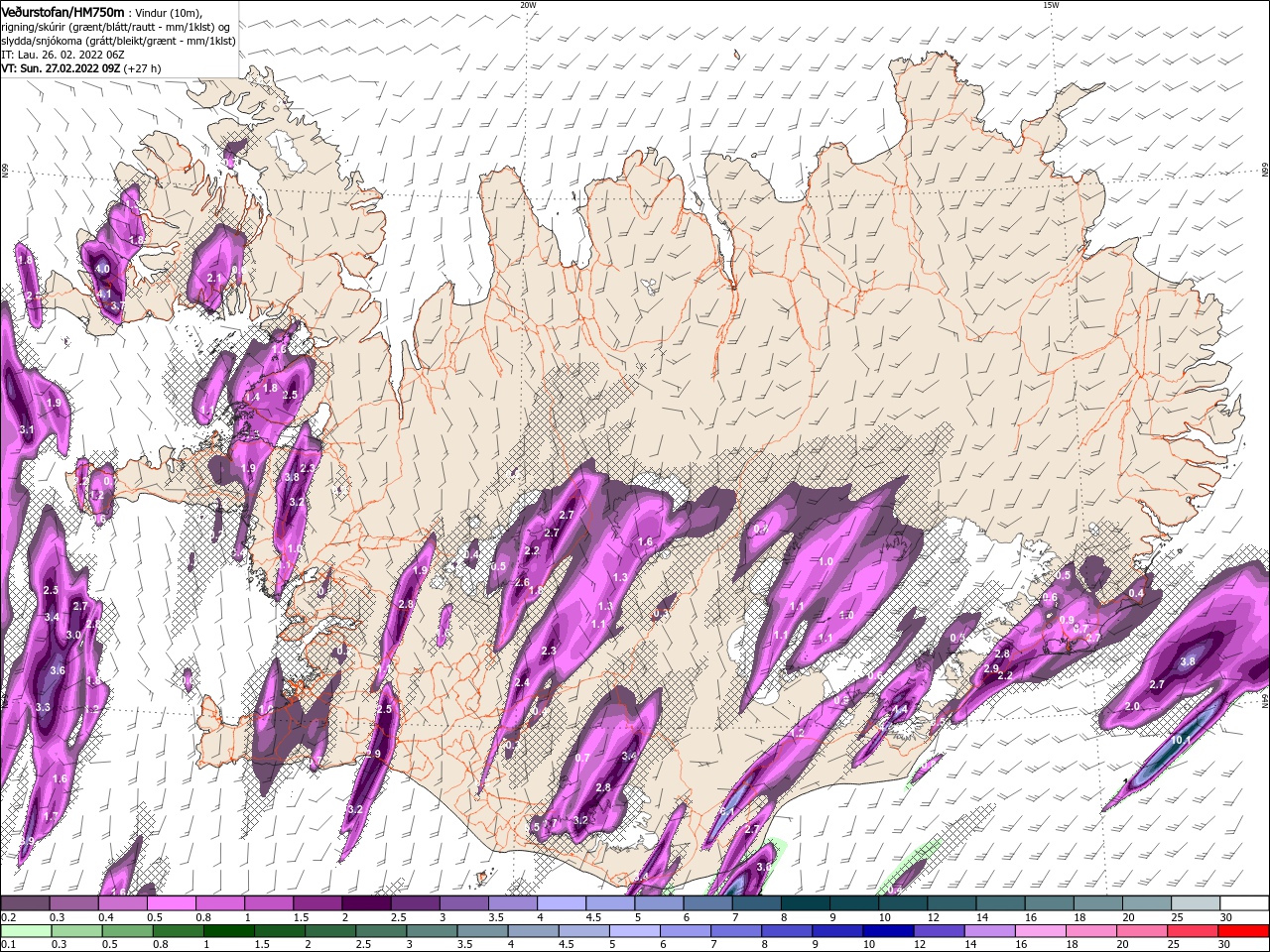This screenshot has width=1270, height=952.
Task: Click the 15W longitude label
Action: click(1051, 5)
